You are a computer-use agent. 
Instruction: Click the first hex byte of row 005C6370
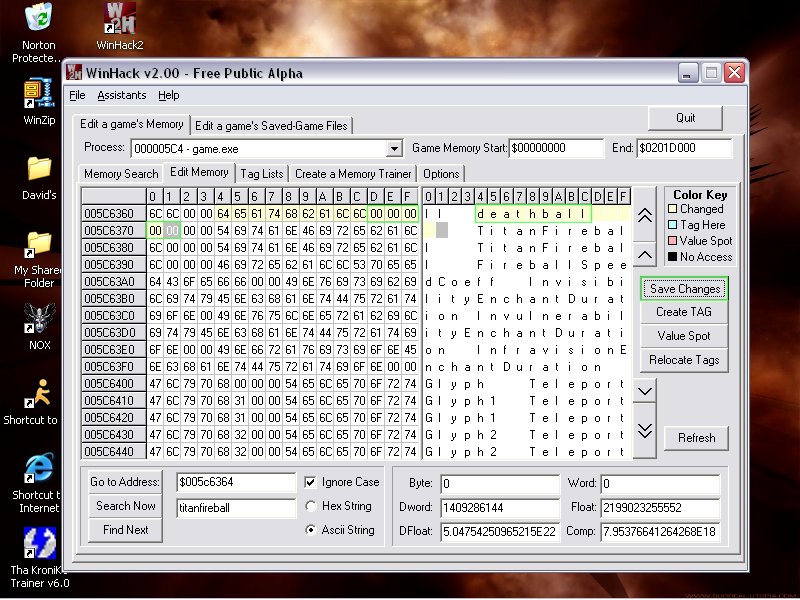click(x=155, y=231)
